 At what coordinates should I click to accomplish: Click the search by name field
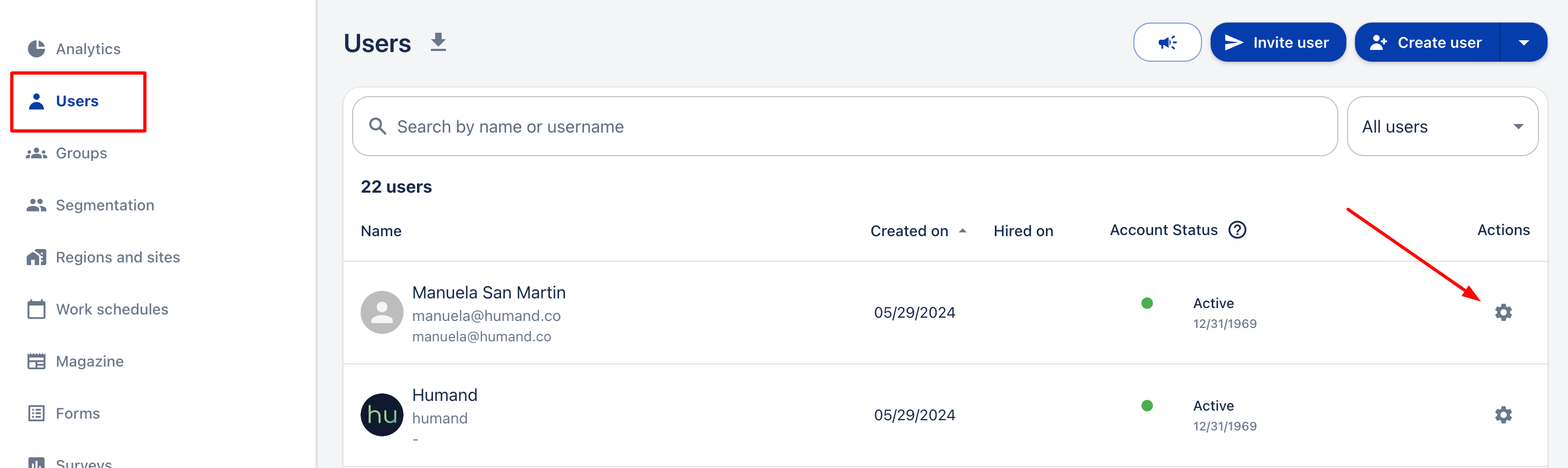coord(852,127)
